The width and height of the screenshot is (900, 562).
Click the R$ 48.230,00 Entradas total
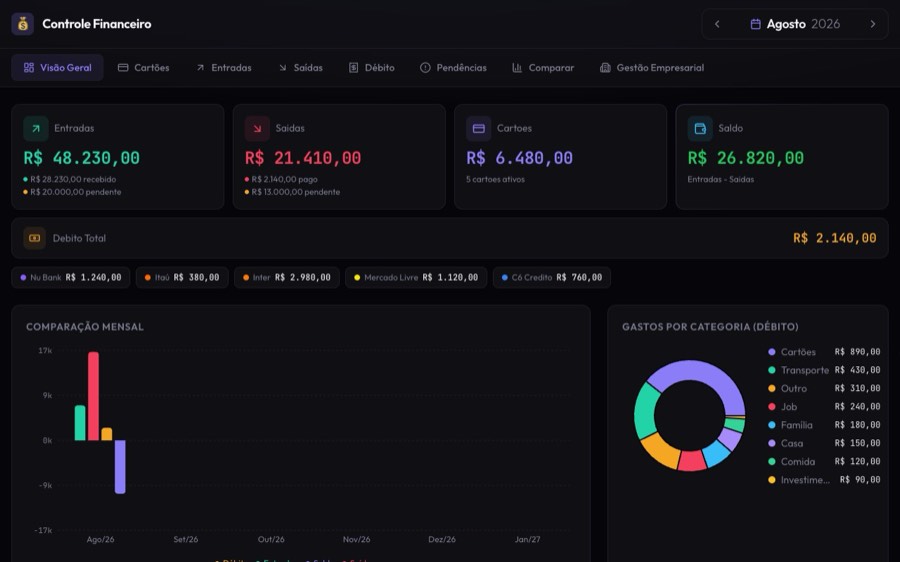click(82, 158)
